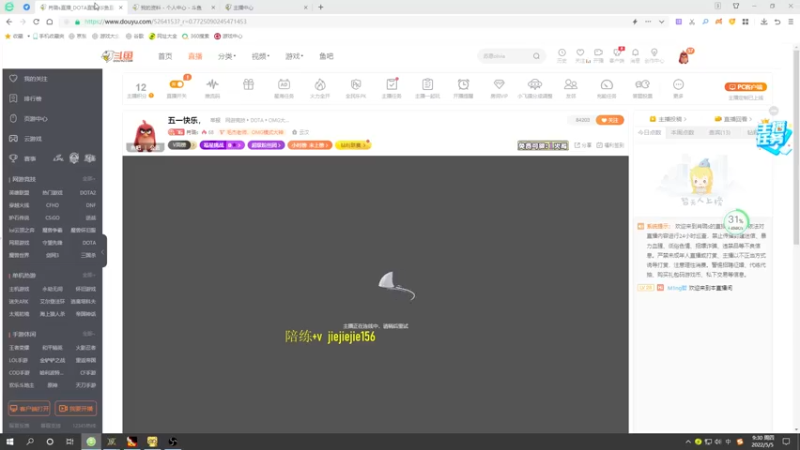Open the streamer task checklist icon
This screenshot has width=800, height=450.
coord(392,84)
